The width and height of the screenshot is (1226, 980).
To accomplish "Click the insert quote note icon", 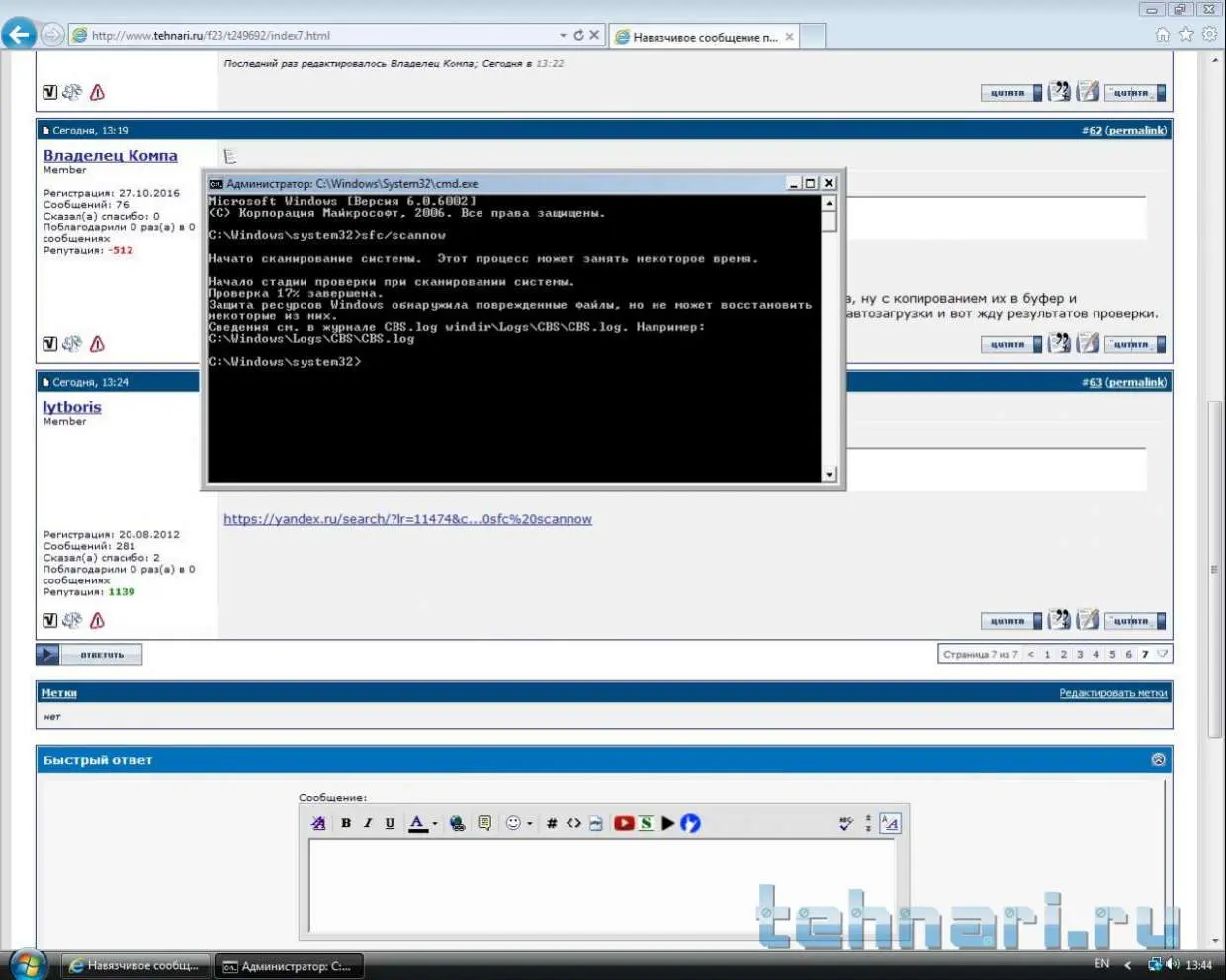I will pos(484,823).
